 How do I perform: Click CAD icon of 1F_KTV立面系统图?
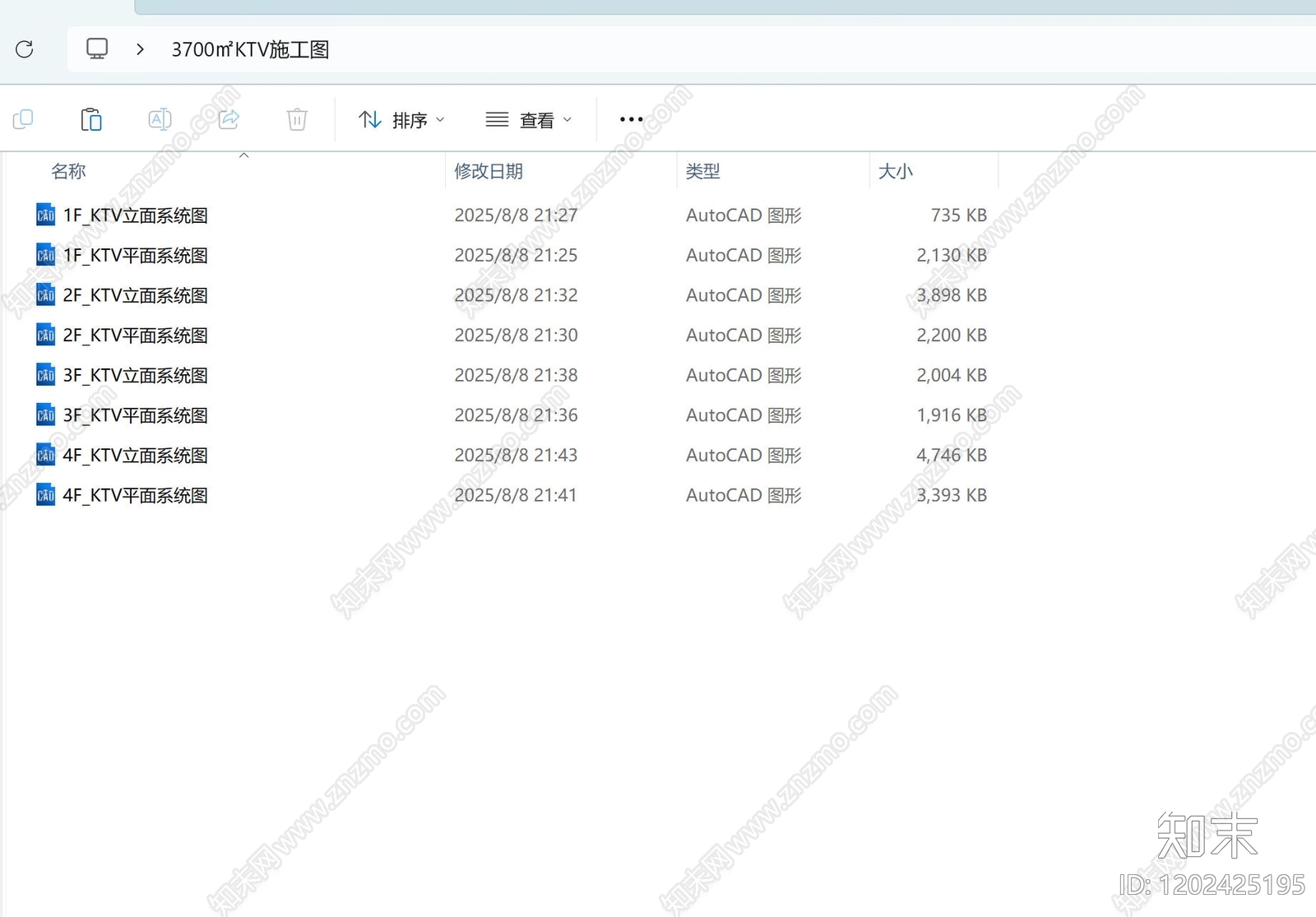(46, 215)
